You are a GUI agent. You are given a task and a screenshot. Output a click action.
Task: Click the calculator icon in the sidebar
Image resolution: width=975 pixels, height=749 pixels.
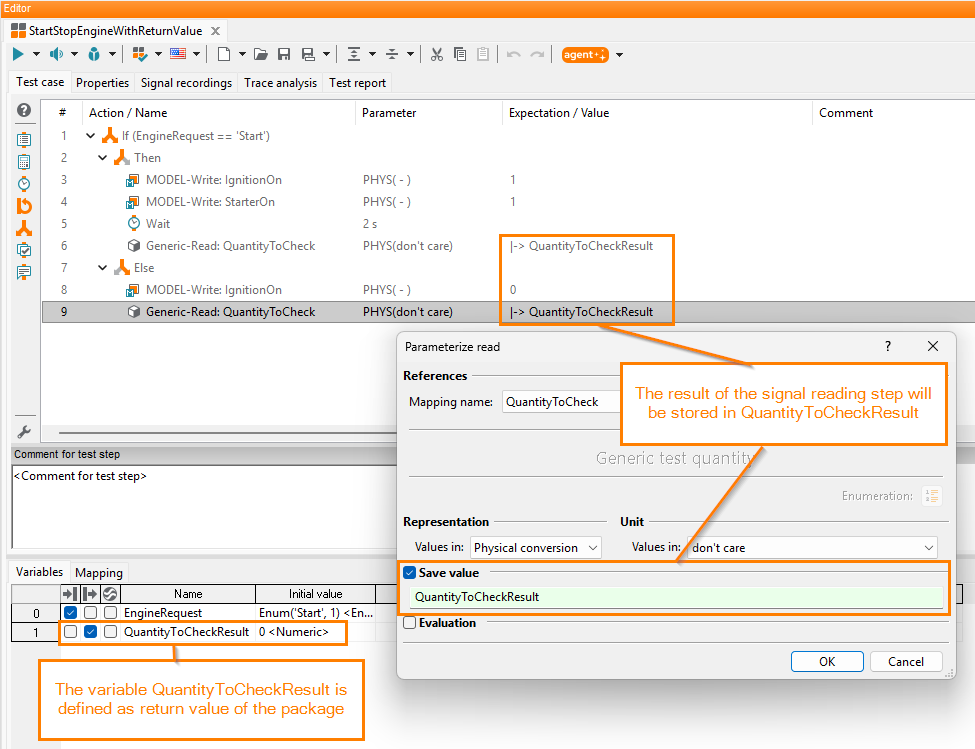[24, 162]
